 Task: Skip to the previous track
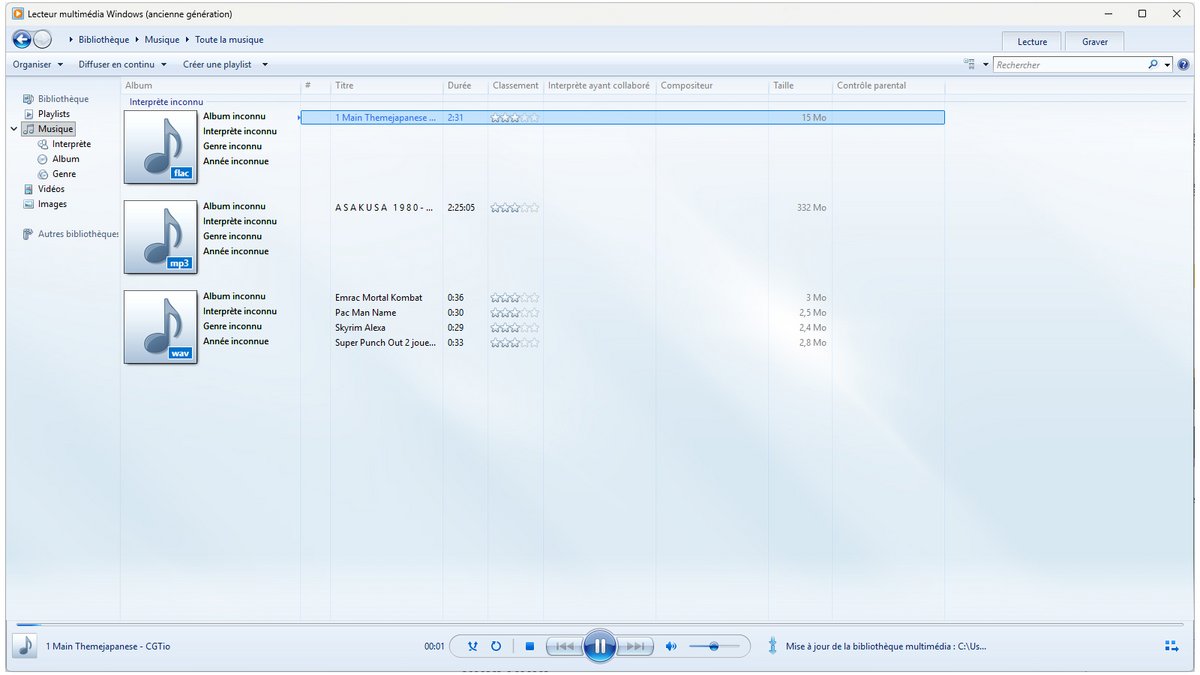[x=564, y=646]
